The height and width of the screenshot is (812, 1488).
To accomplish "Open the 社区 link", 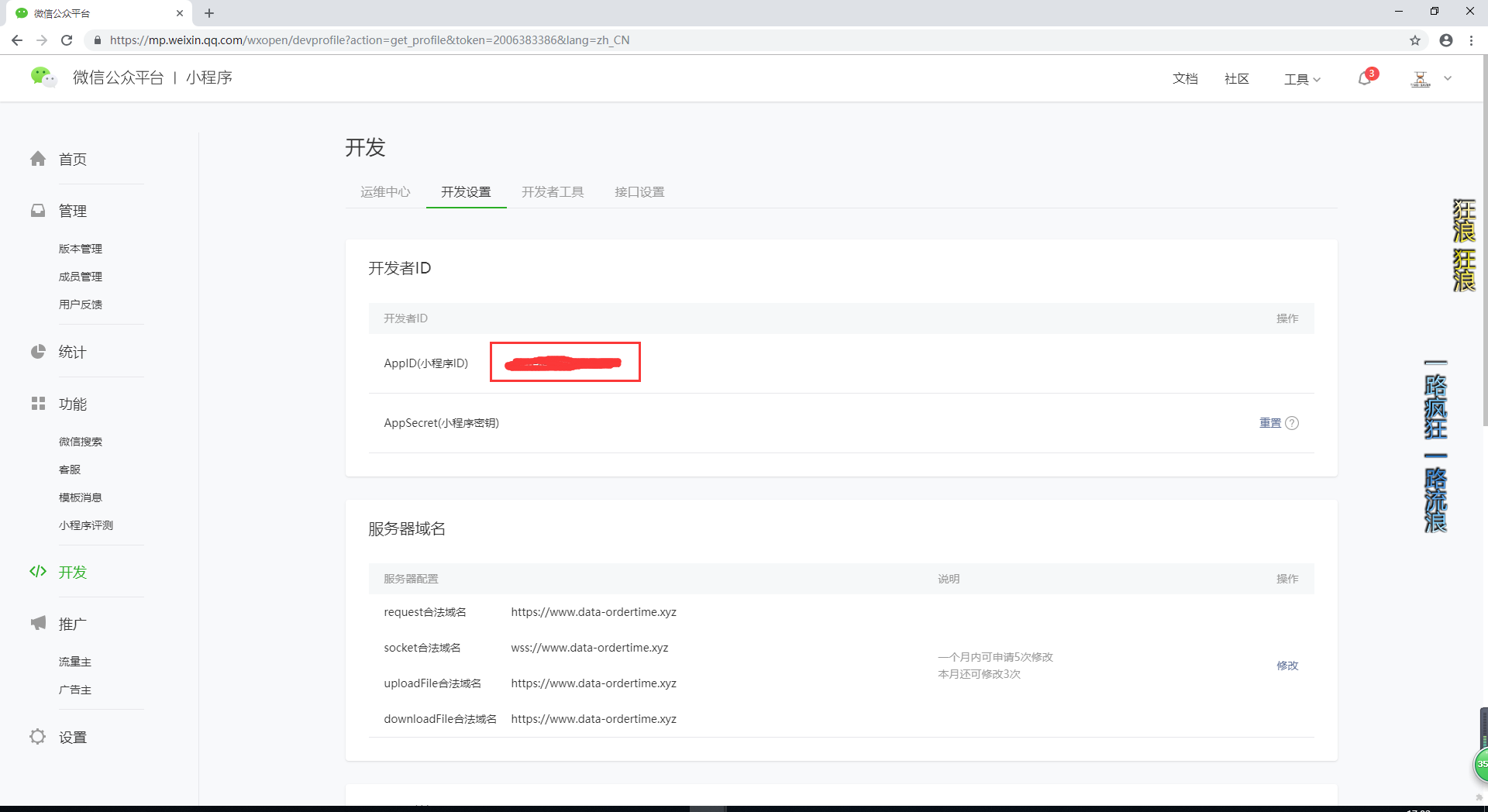I will tap(1237, 78).
